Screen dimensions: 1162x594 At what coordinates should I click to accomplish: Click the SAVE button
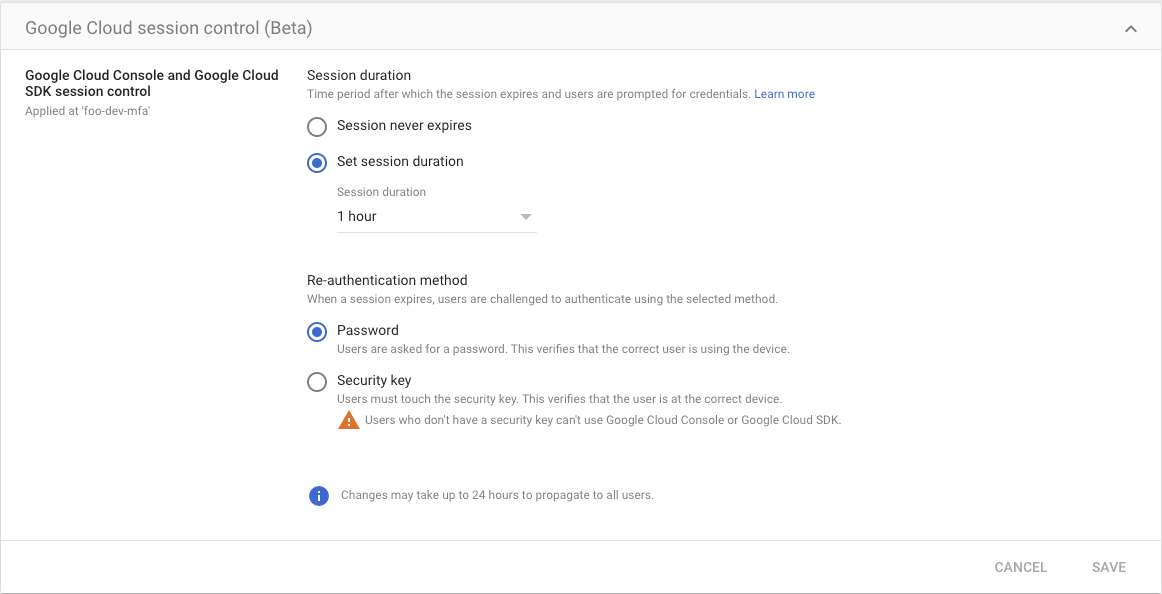click(1109, 567)
